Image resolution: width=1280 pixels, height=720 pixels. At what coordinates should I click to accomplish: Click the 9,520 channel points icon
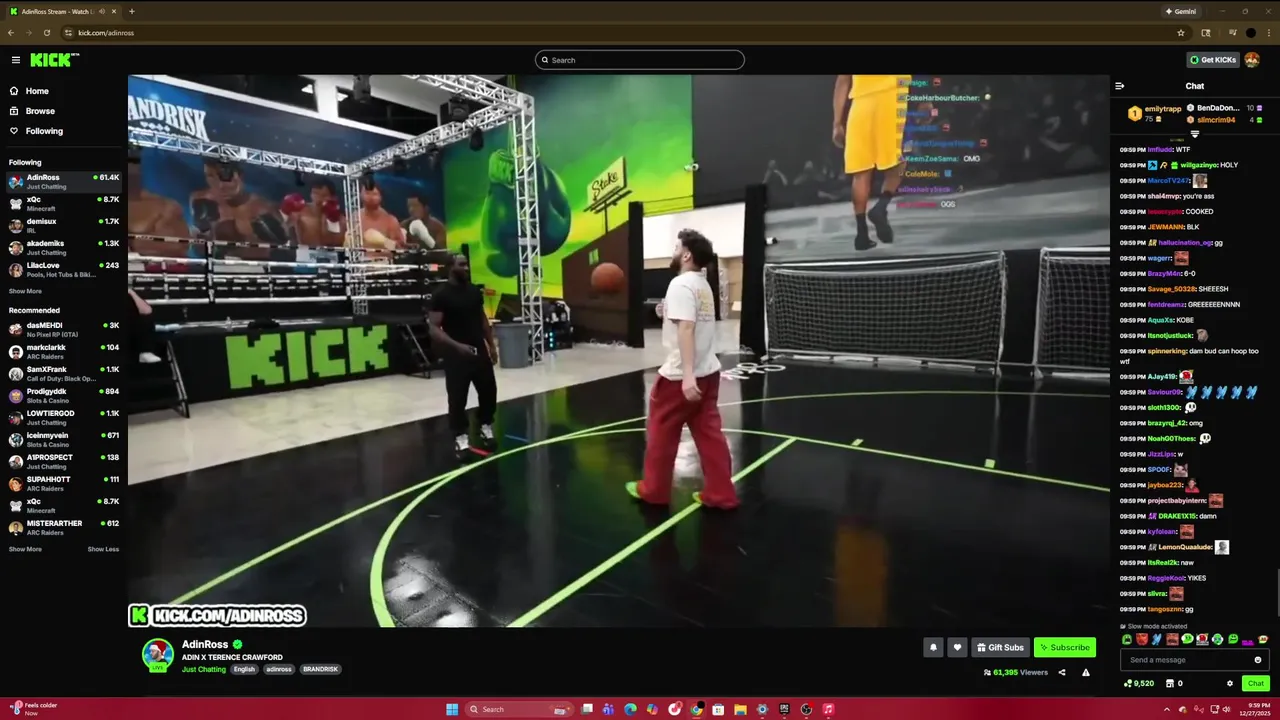(1139, 684)
